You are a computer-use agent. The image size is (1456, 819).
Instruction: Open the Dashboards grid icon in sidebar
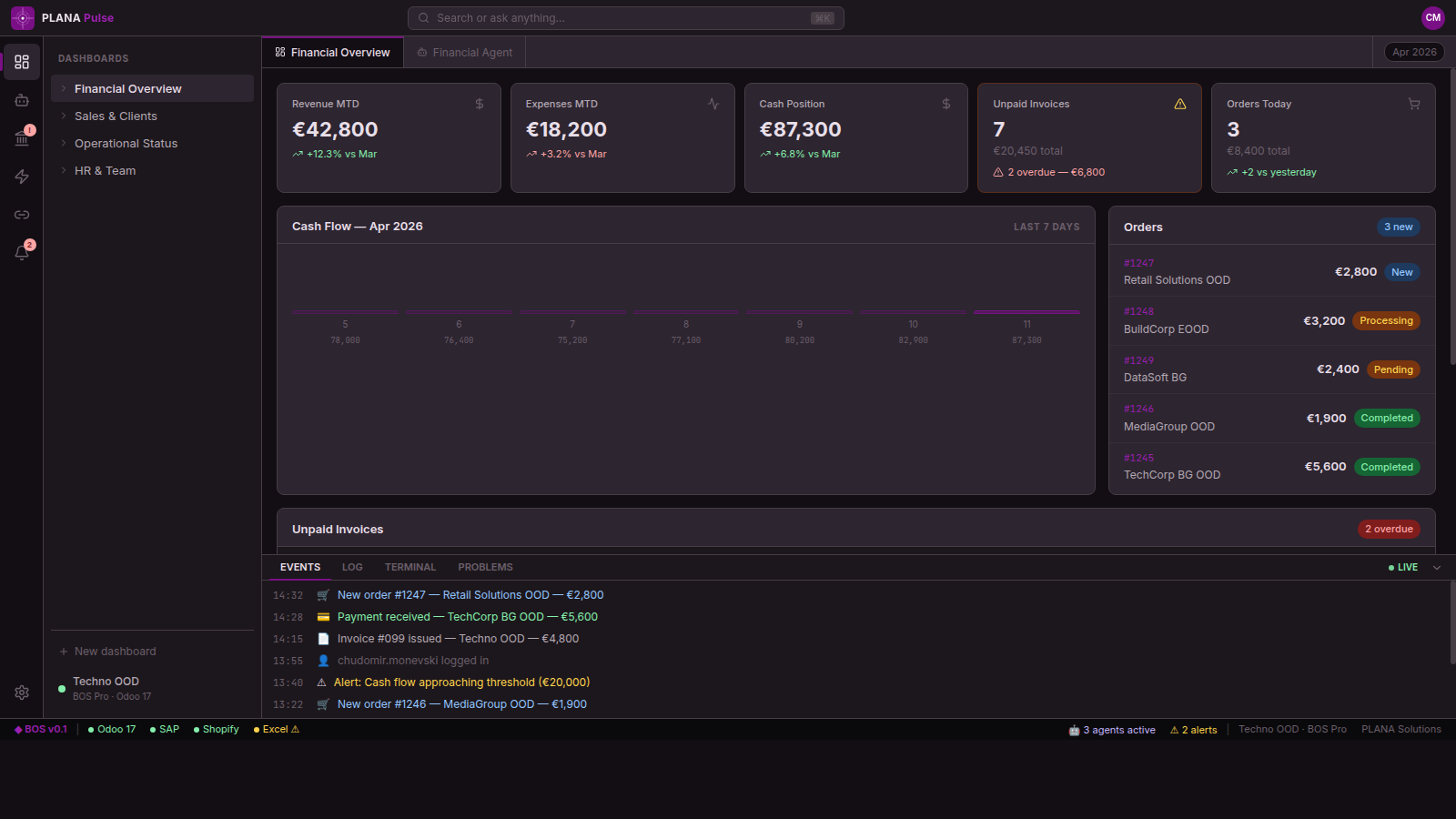(x=22, y=62)
